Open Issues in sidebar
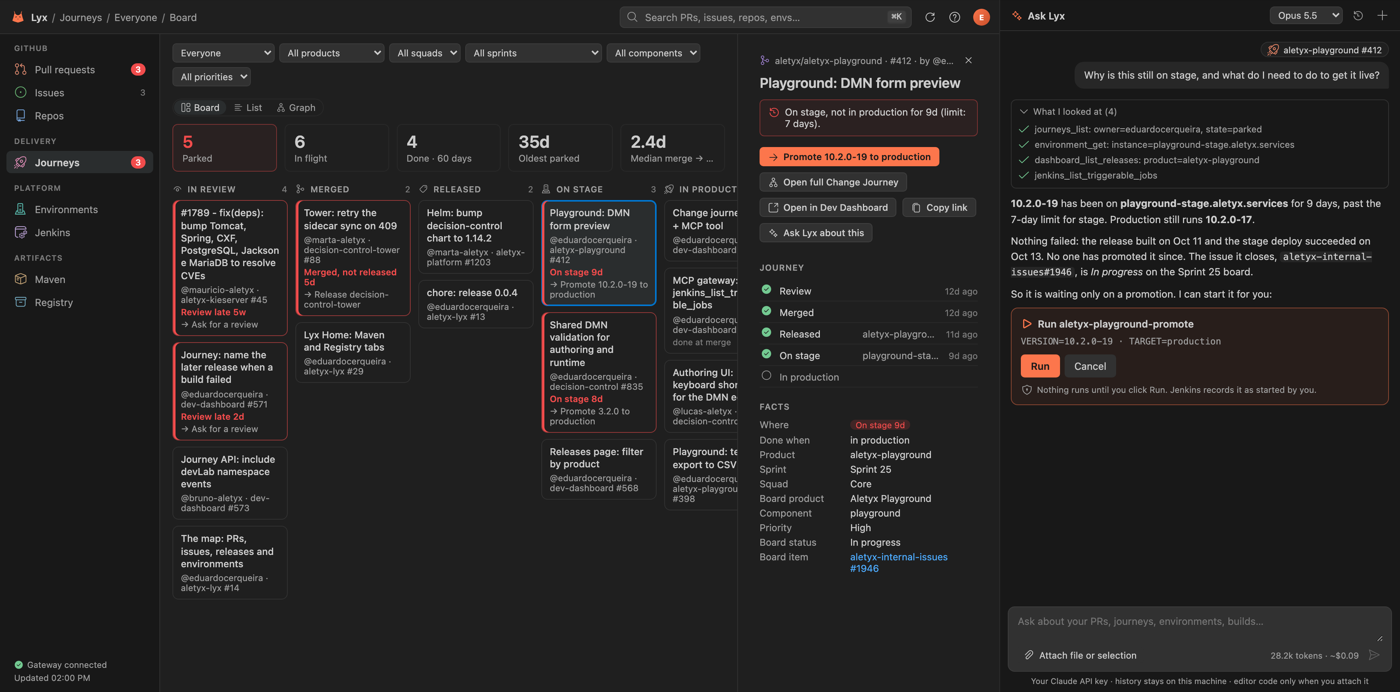This screenshot has width=1400, height=692. pyautogui.click(x=80, y=92)
